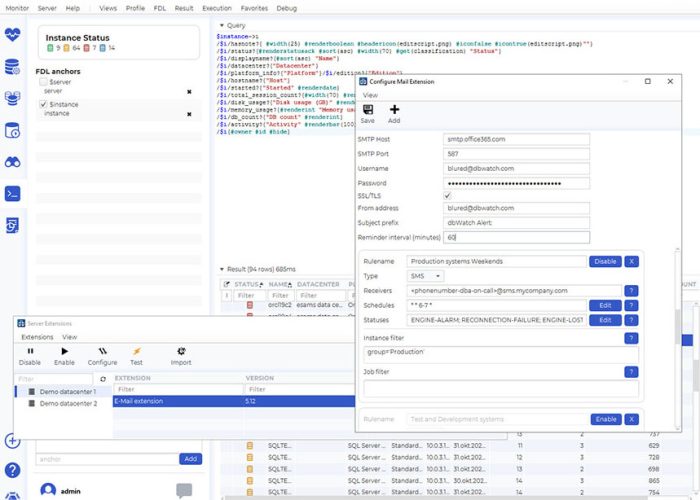Collapse the Query section

(x=222, y=25)
